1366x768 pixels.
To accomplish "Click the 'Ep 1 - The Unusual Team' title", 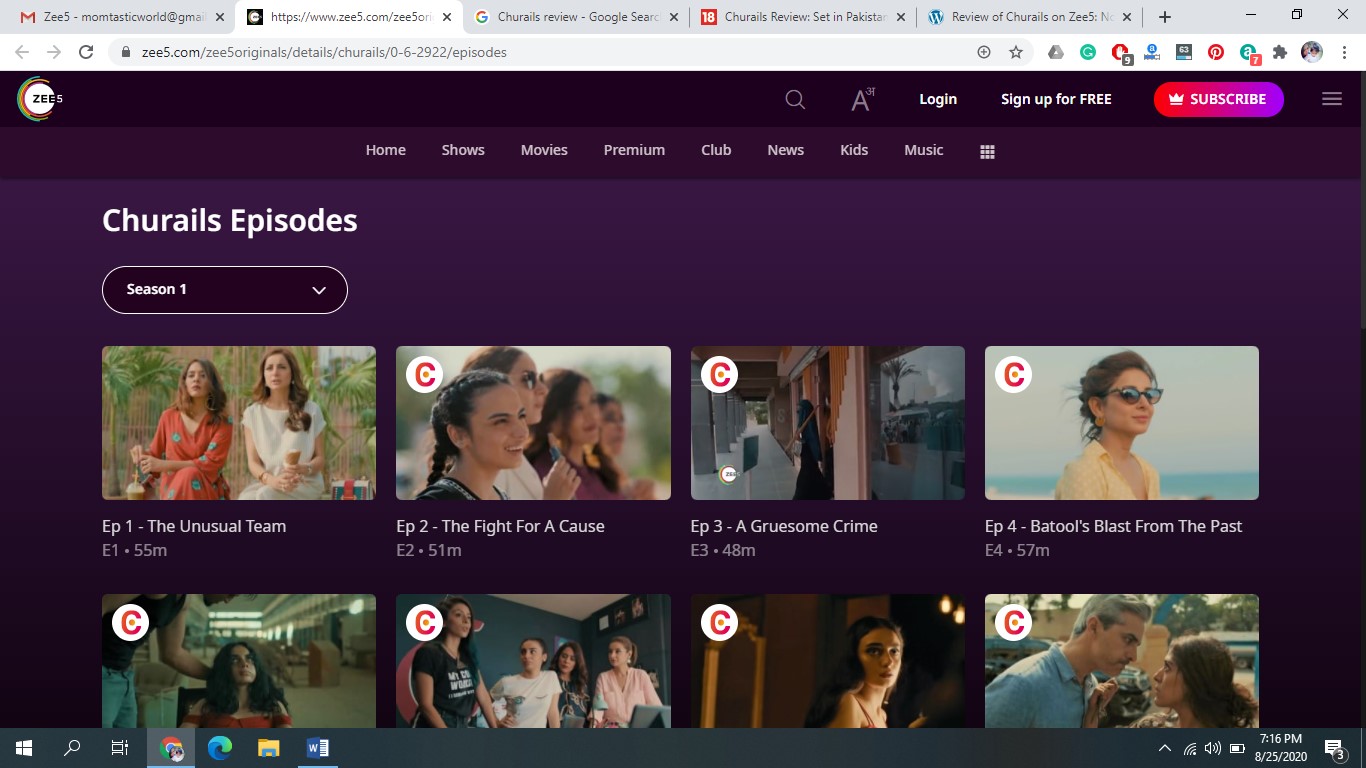I will pyautogui.click(x=194, y=526).
